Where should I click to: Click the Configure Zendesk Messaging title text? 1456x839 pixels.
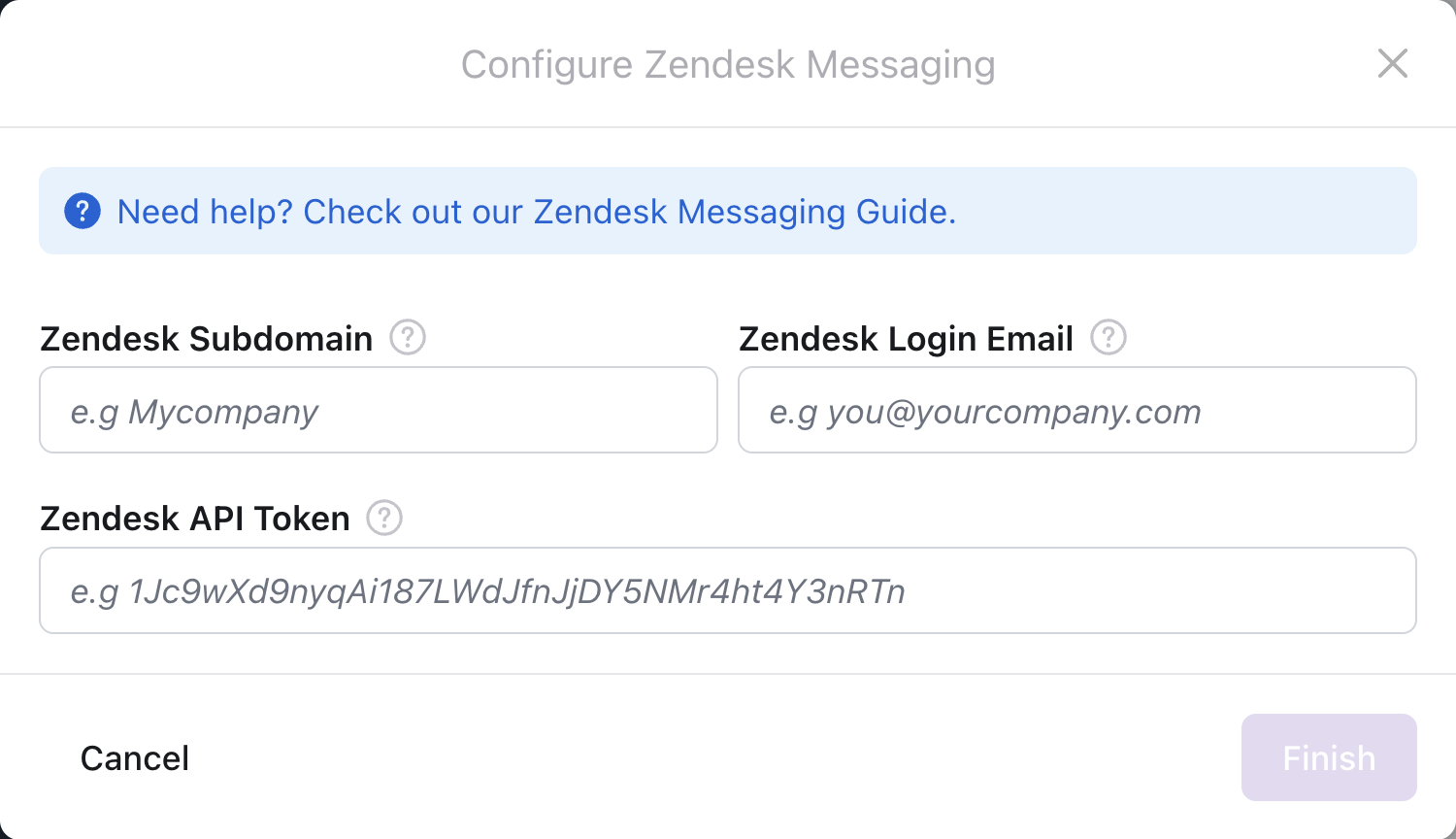click(728, 65)
